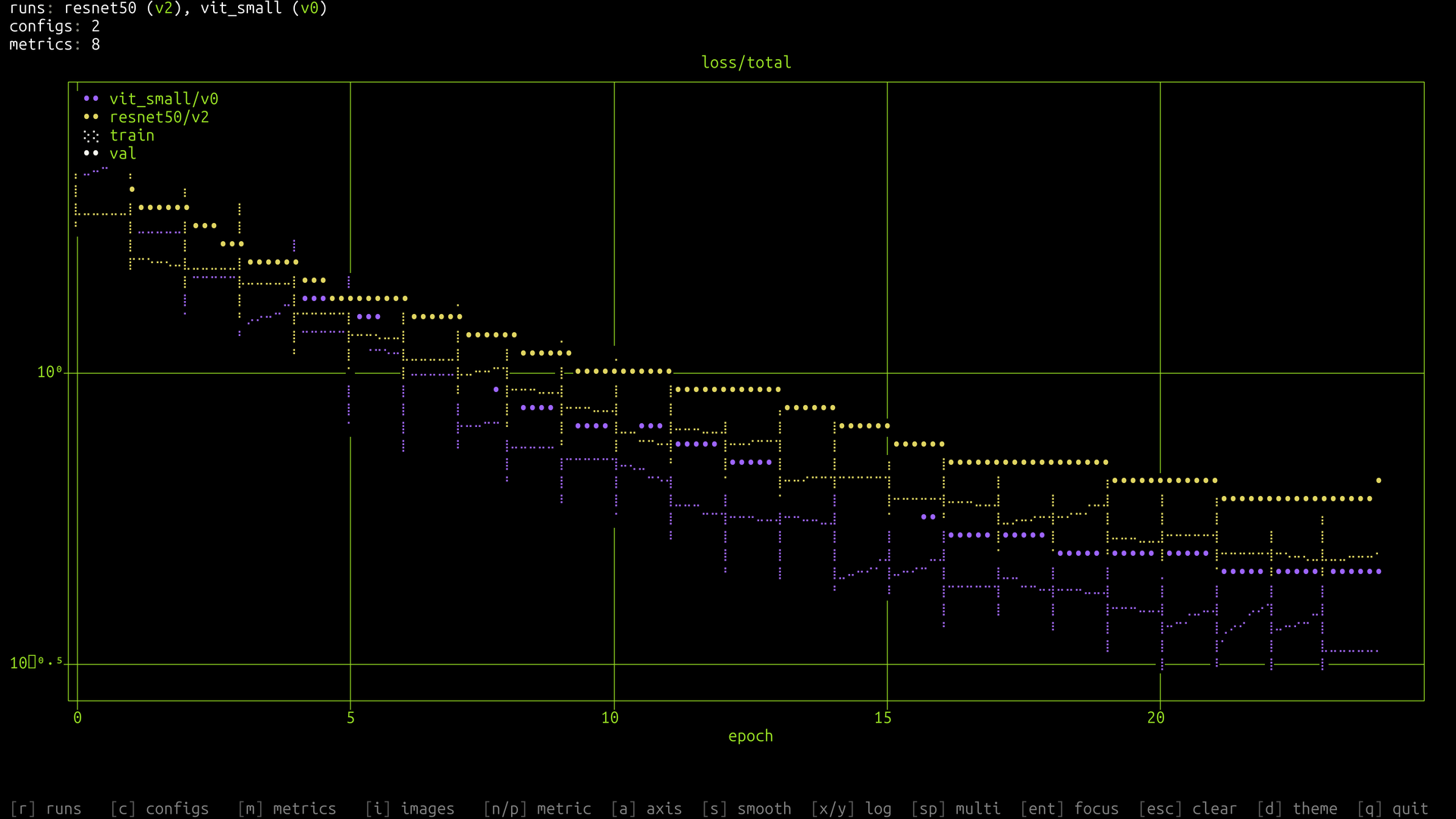Screen dimensions: 1456x819
Task: Open the runs selector shortcut
Action: 45,808
